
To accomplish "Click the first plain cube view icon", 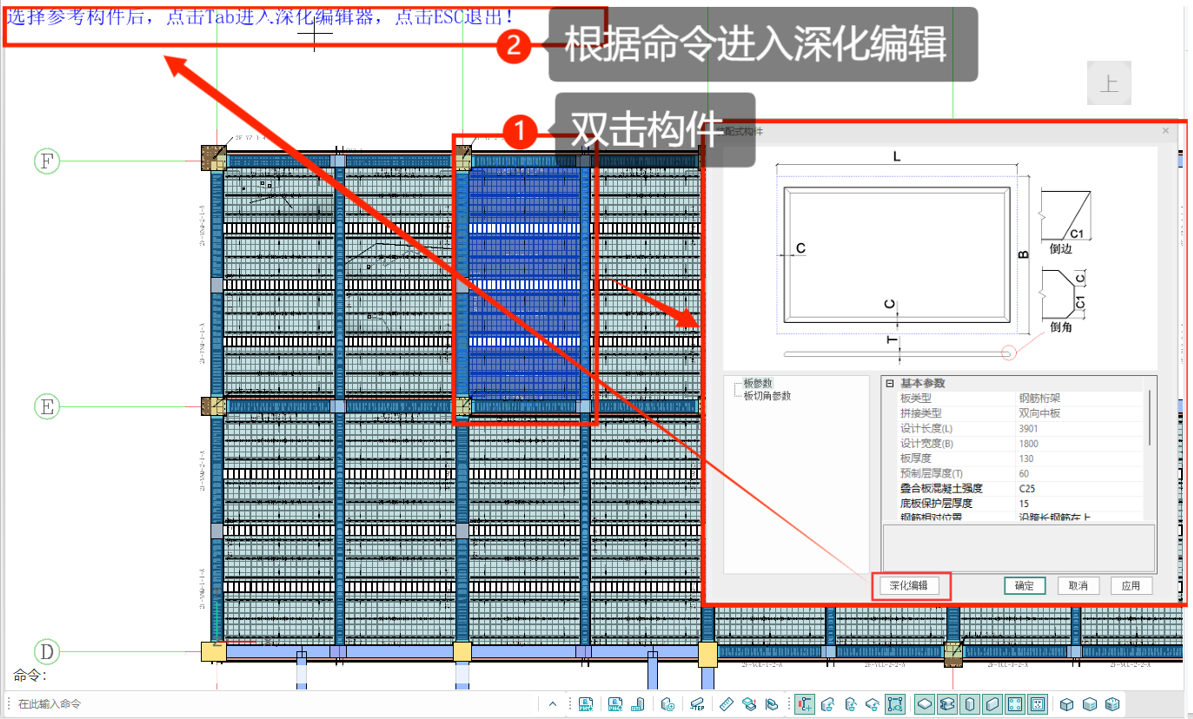I will coord(1067,705).
